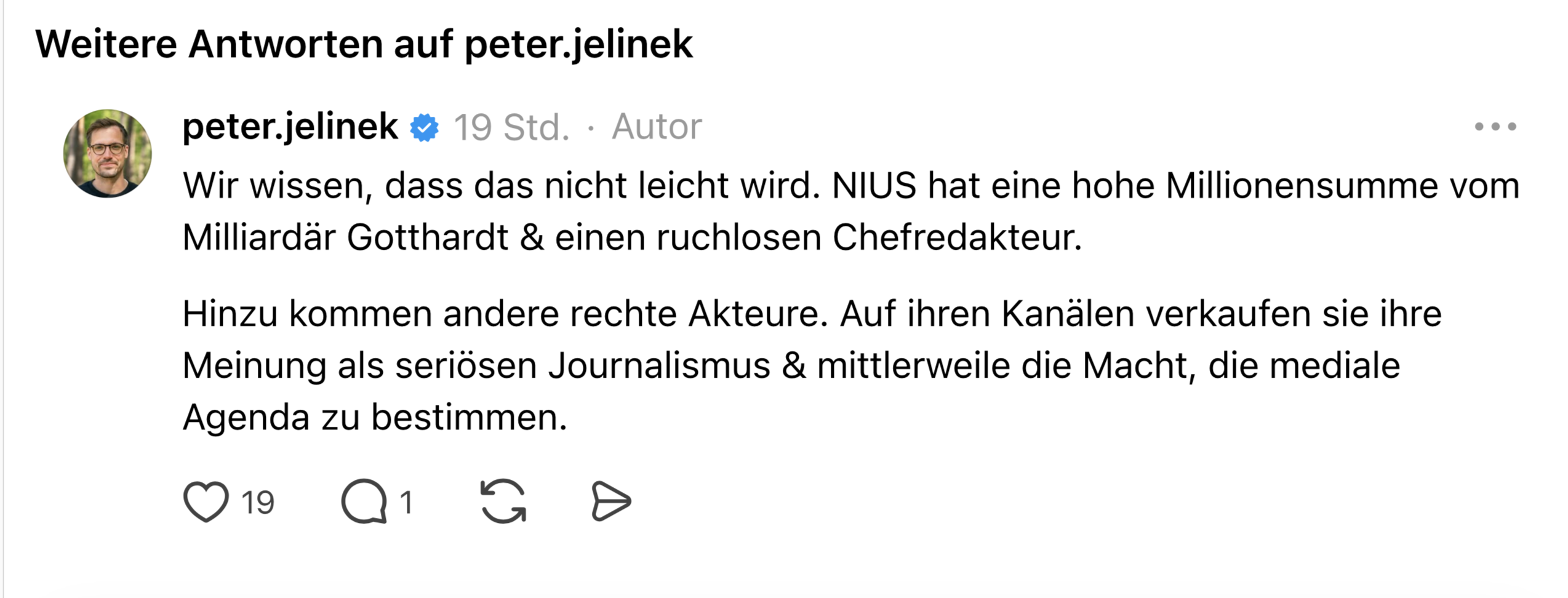Click the "Weitere Antworten auf" heading text
The image size is (1568, 598).
[x=244, y=44]
